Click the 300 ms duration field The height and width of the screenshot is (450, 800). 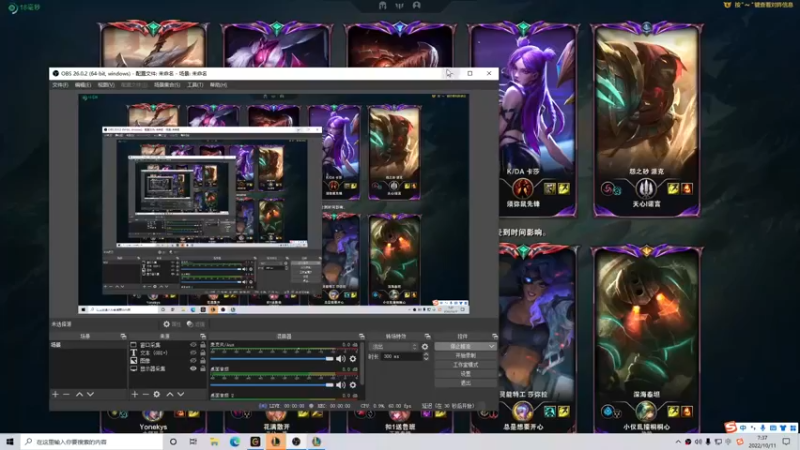402,357
